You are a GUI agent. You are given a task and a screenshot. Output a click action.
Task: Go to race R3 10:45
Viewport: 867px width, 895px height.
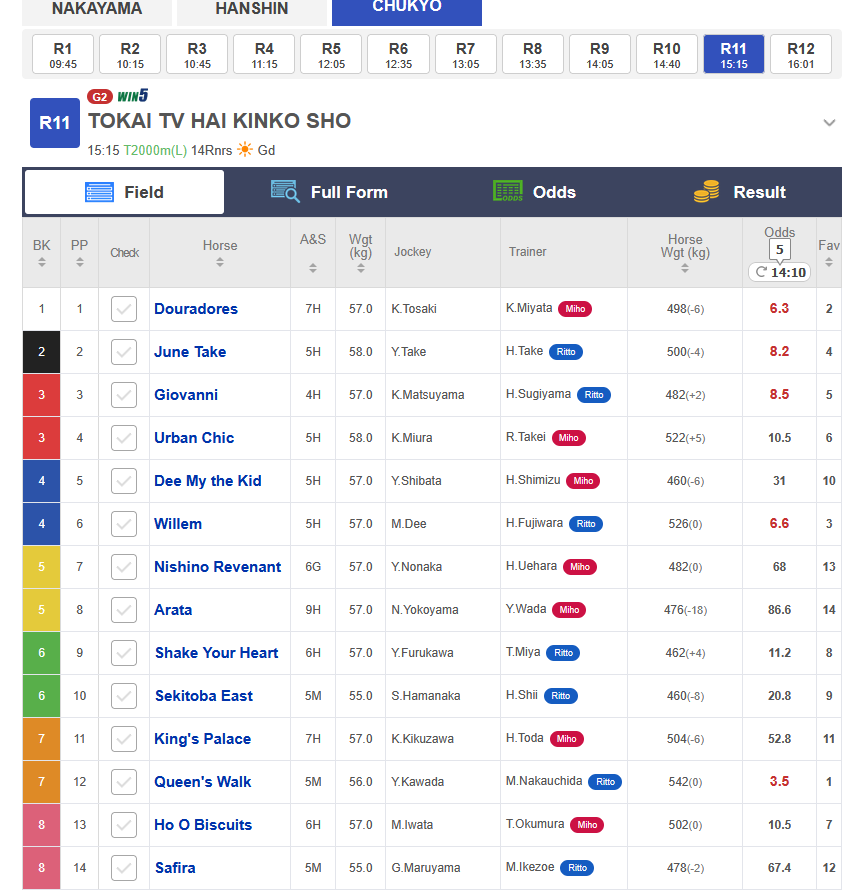pos(197,55)
